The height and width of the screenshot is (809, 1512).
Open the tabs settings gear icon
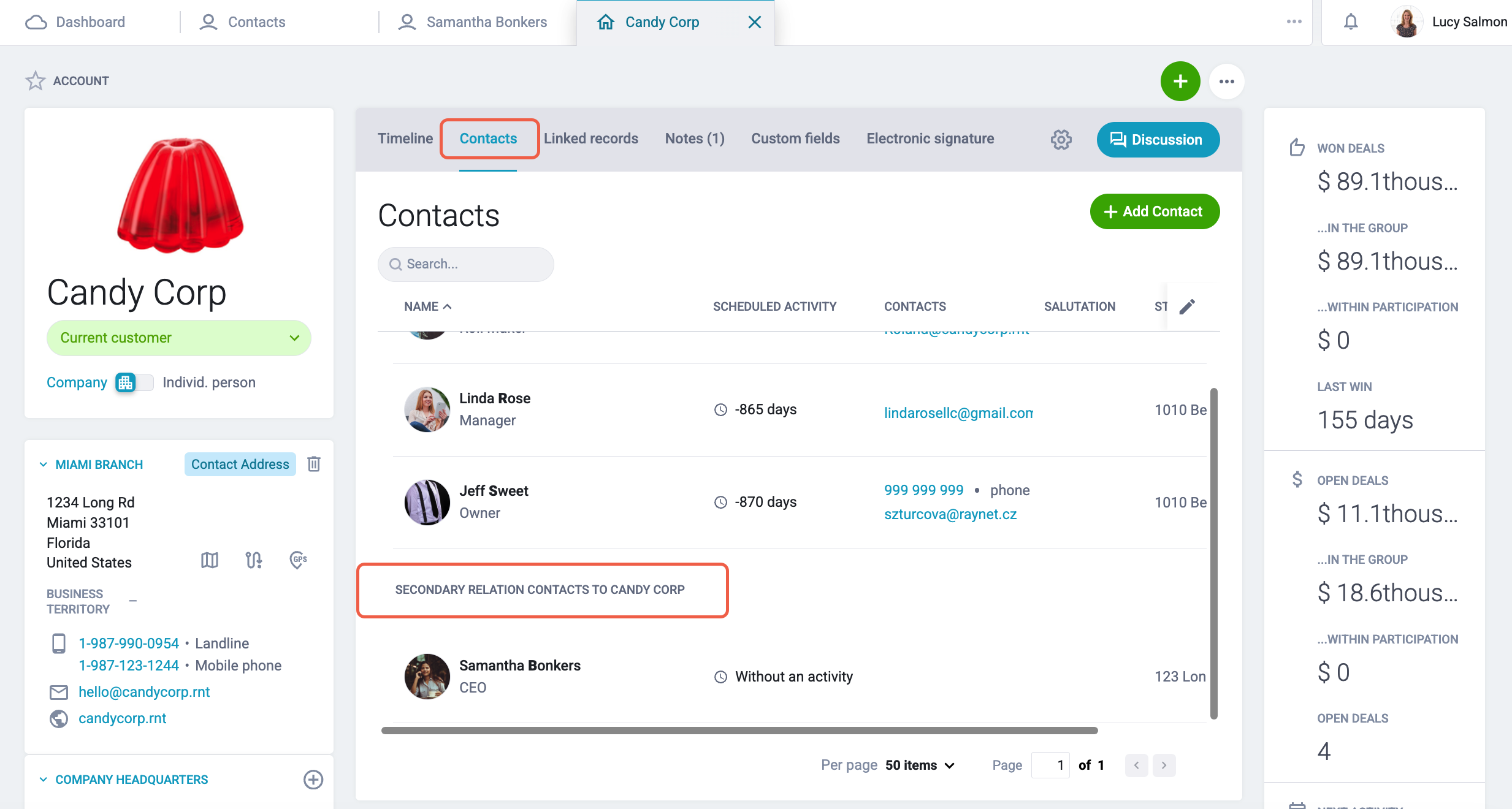pyautogui.click(x=1061, y=140)
